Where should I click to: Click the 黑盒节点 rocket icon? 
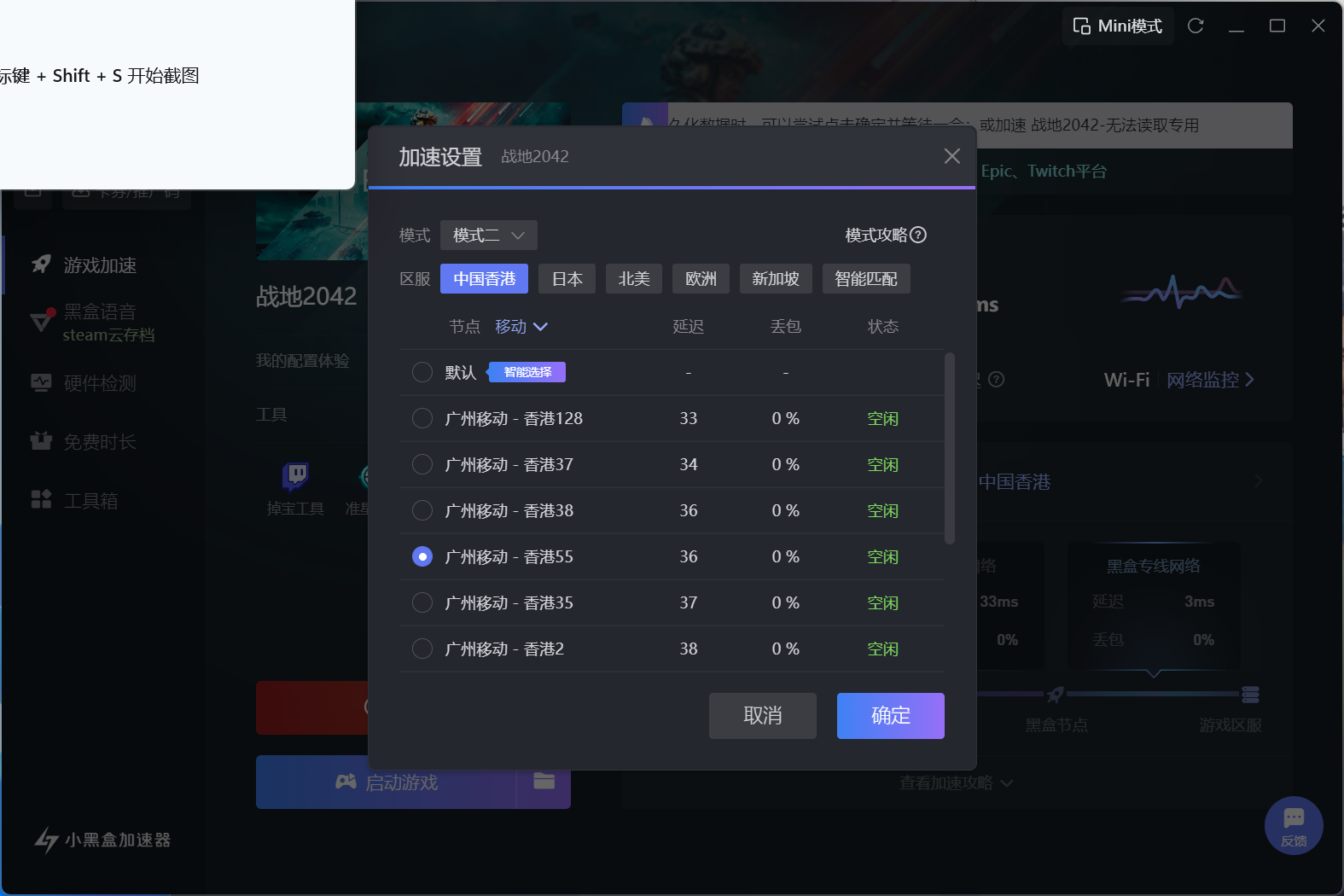(1056, 695)
